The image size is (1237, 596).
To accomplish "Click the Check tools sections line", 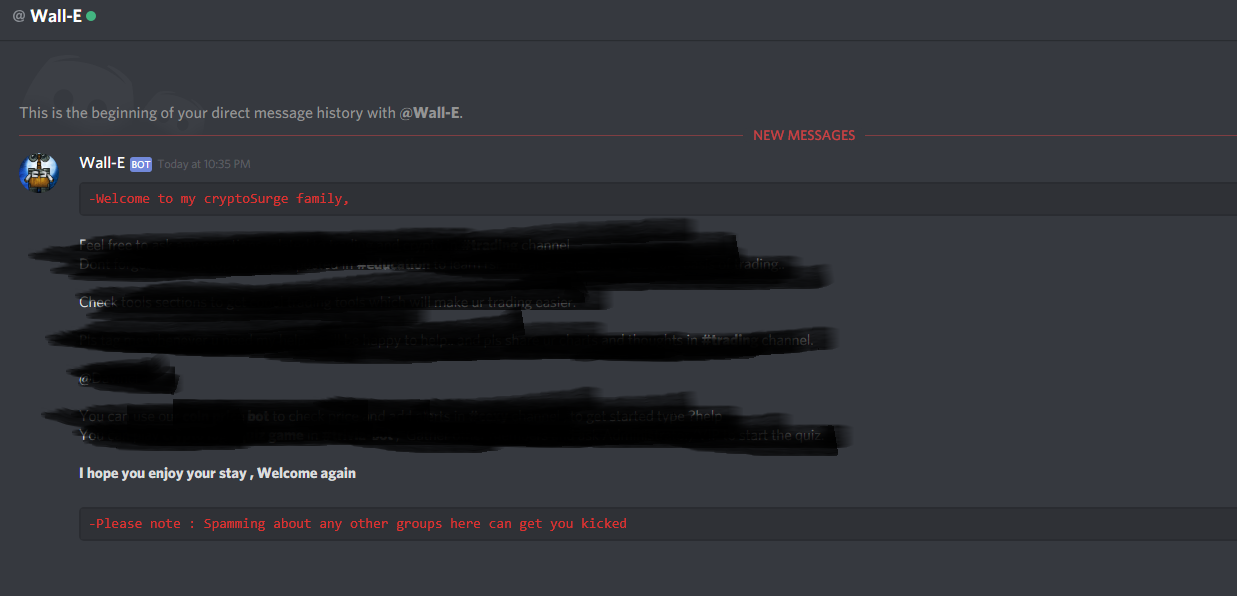I will click(x=330, y=302).
